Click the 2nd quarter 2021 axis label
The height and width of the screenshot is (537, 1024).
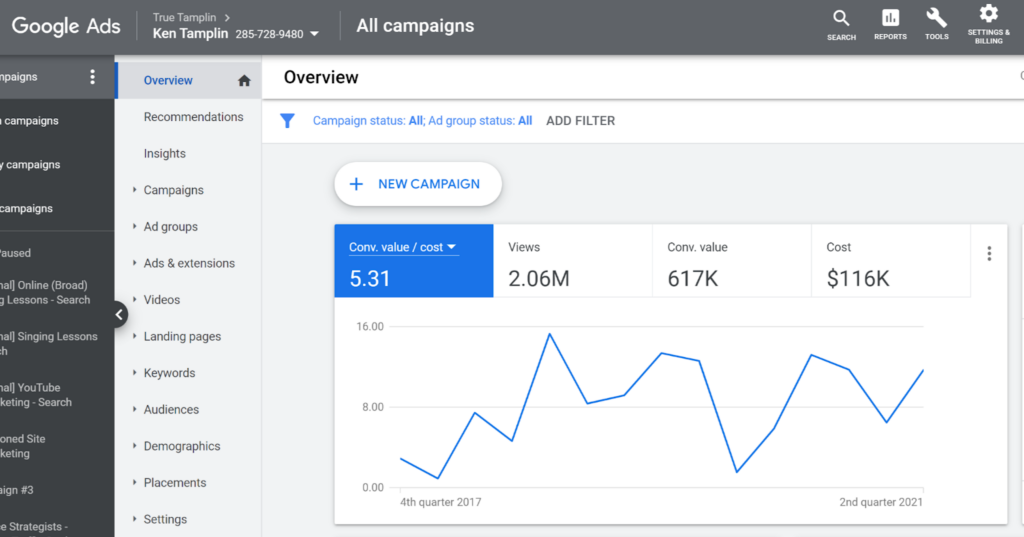click(x=881, y=502)
